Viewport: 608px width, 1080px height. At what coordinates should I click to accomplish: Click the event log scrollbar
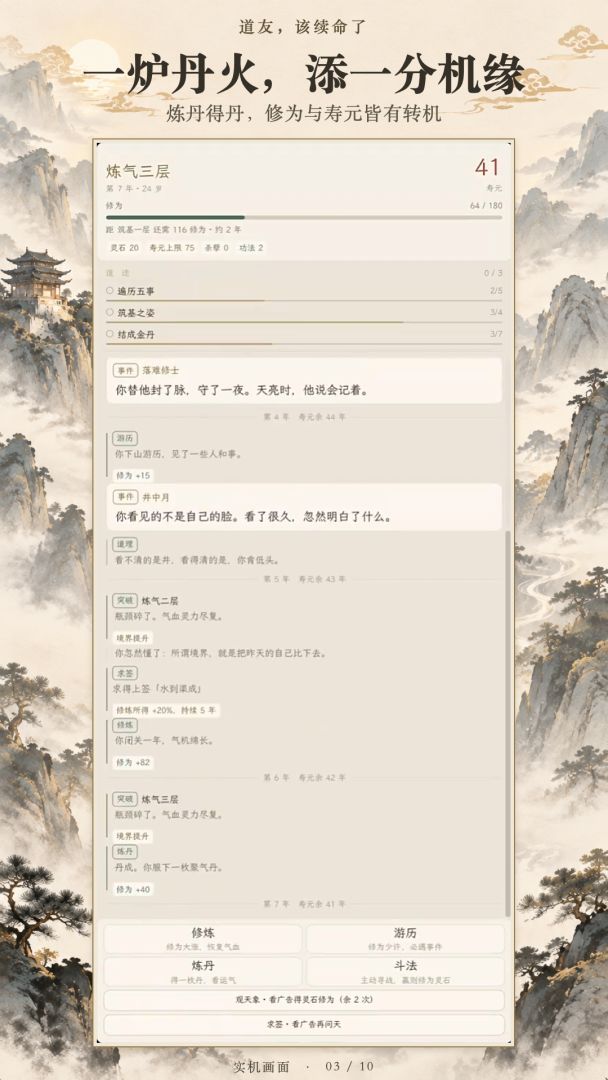click(508, 723)
